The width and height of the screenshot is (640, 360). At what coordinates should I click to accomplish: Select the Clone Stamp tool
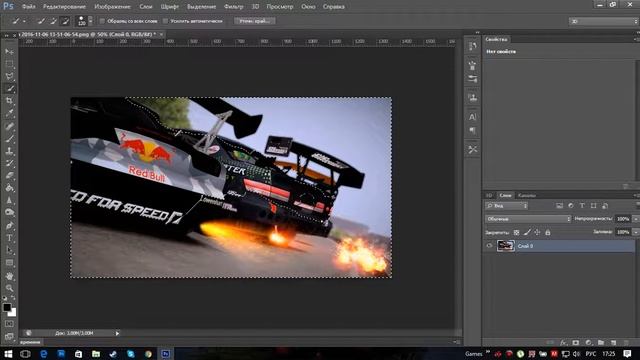pyautogui.click(x=9, y=151)
